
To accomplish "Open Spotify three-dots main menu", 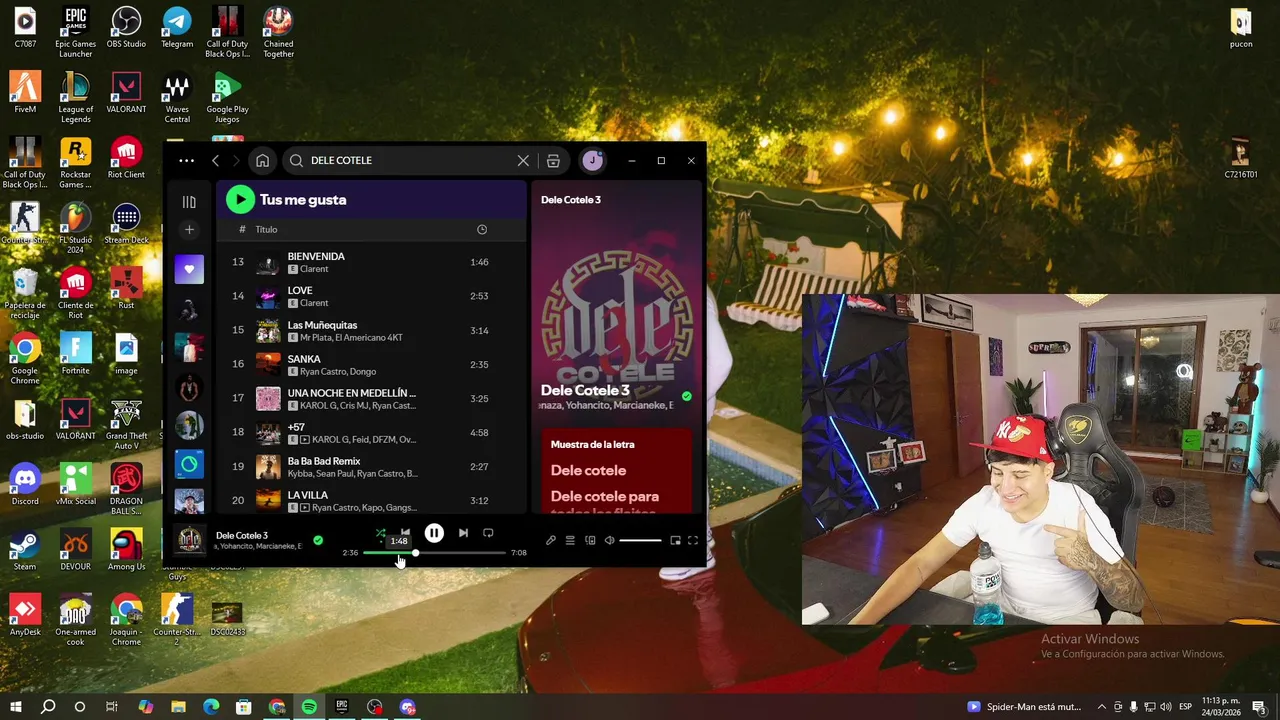I will pyautogui.click(x=187, y=161).
